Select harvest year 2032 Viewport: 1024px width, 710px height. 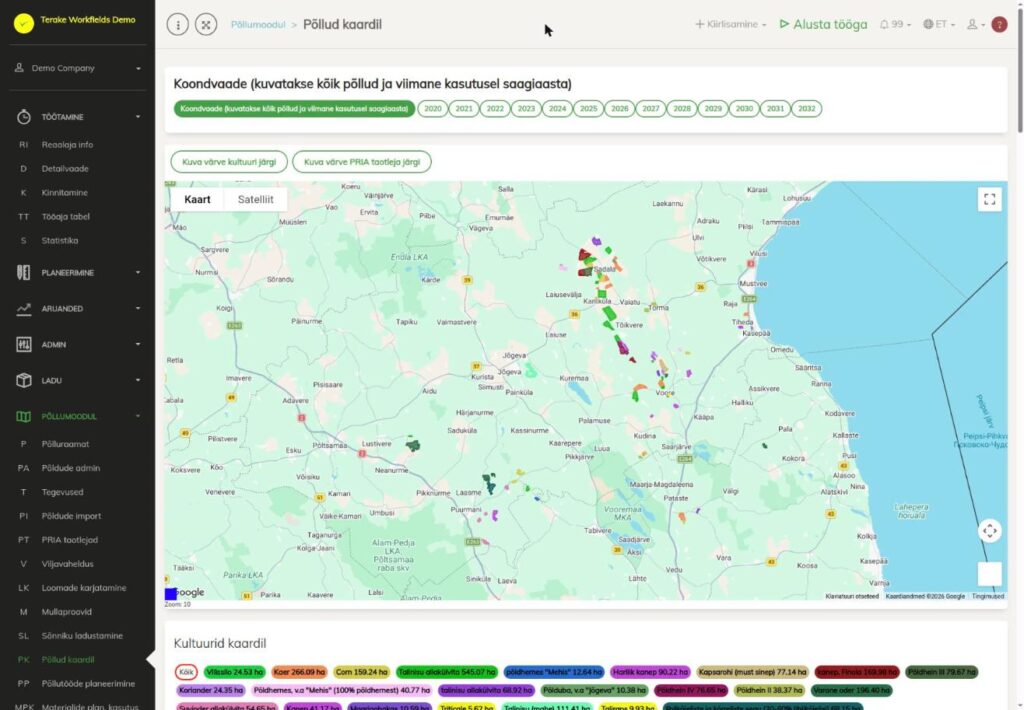coord(807,108)
